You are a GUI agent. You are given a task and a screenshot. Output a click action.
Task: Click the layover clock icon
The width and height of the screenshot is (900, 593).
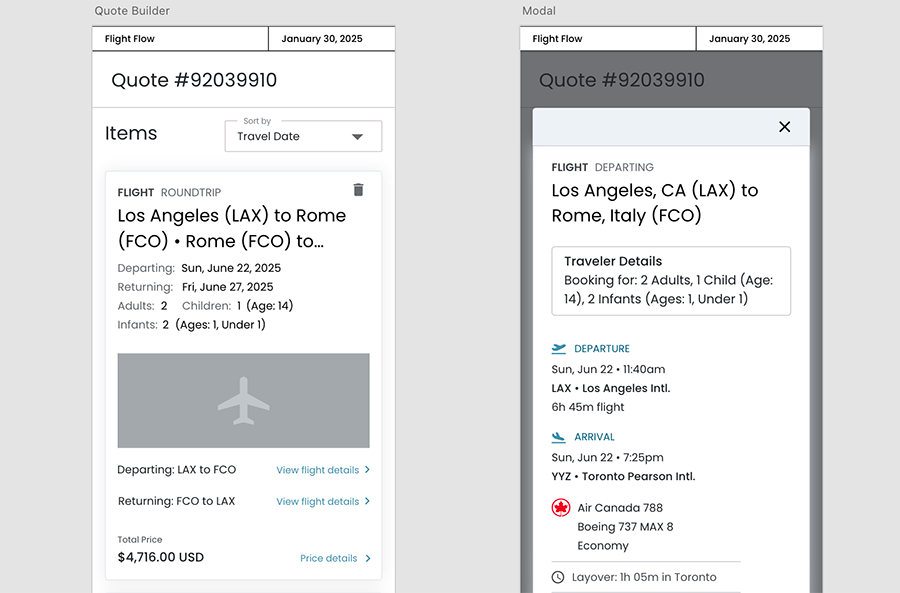(x=558, y=577)
